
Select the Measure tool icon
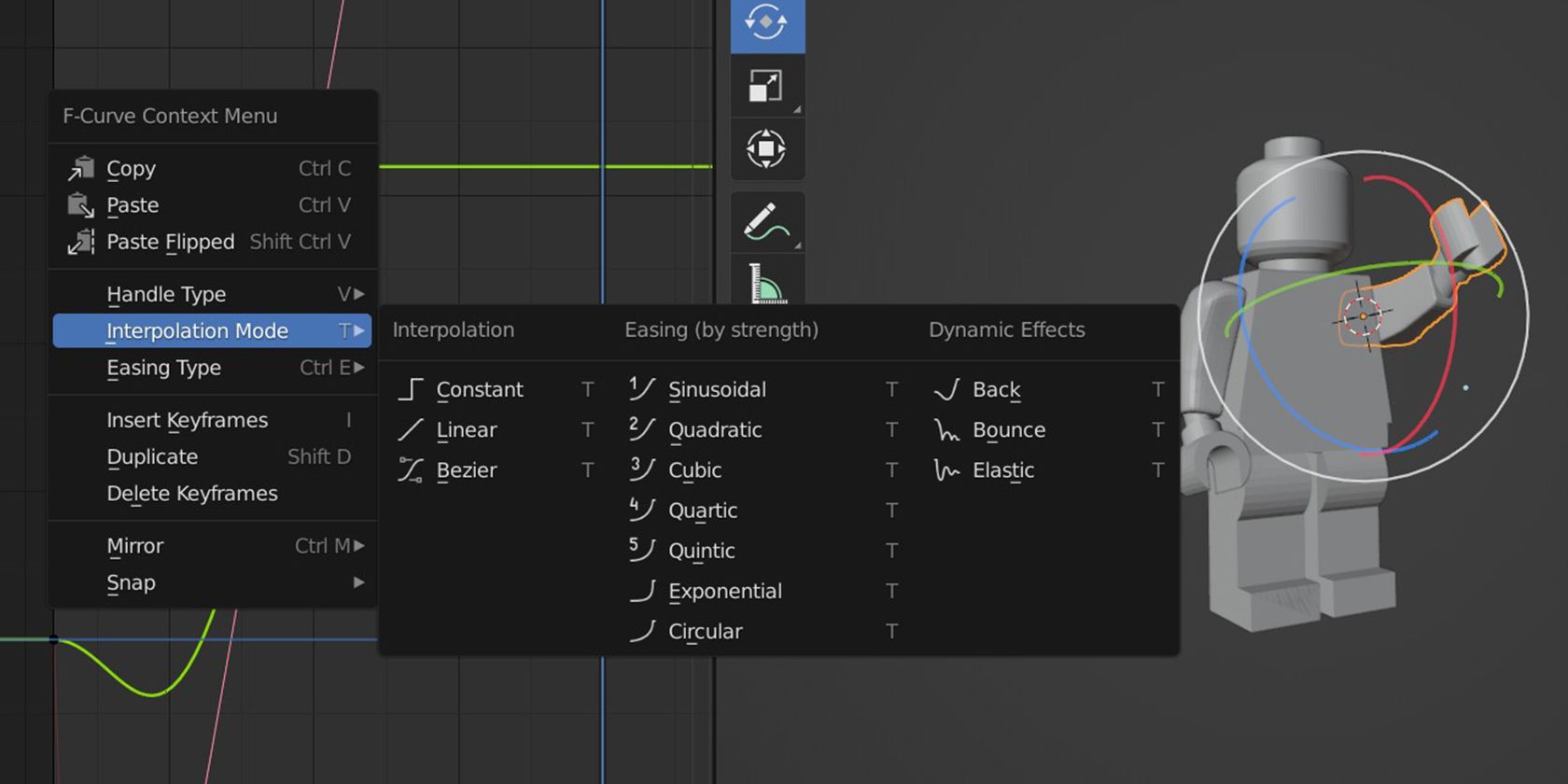(x=766, y=283)
